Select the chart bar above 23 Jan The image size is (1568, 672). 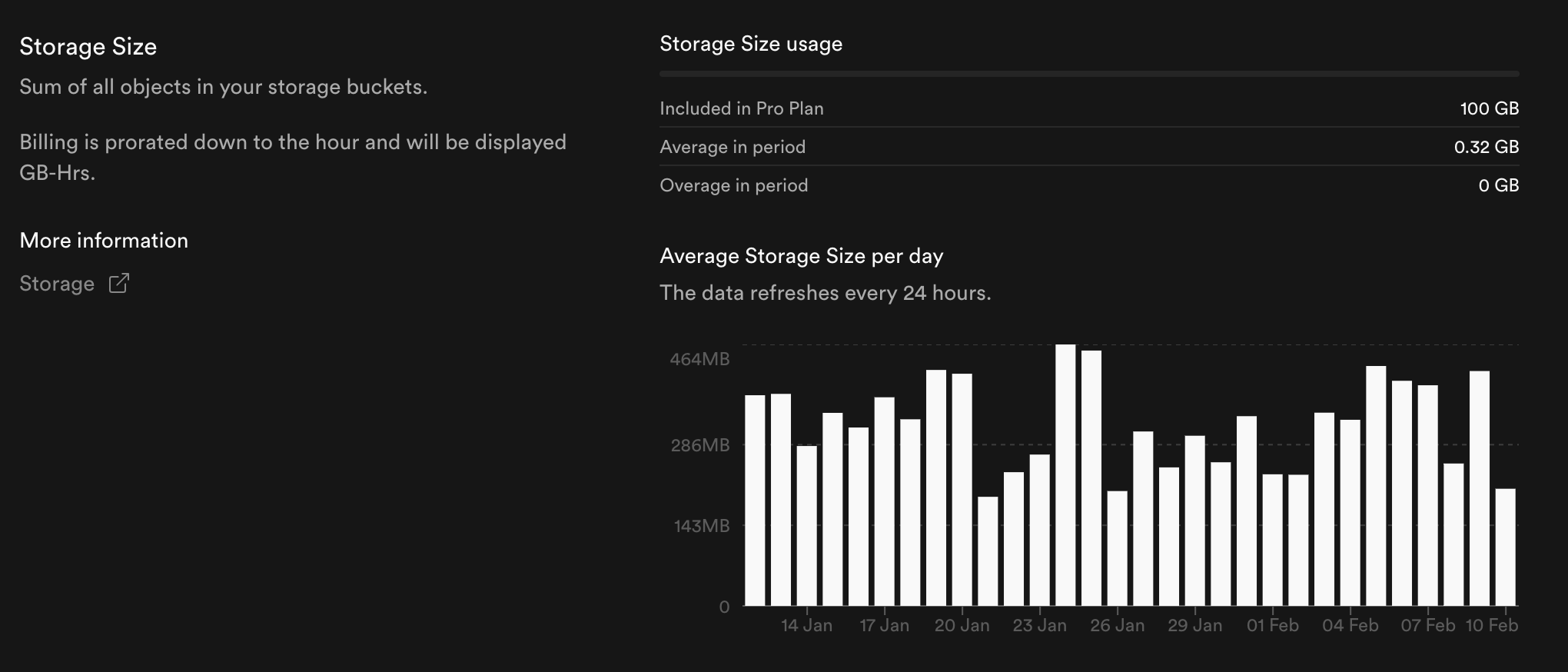1040,530
